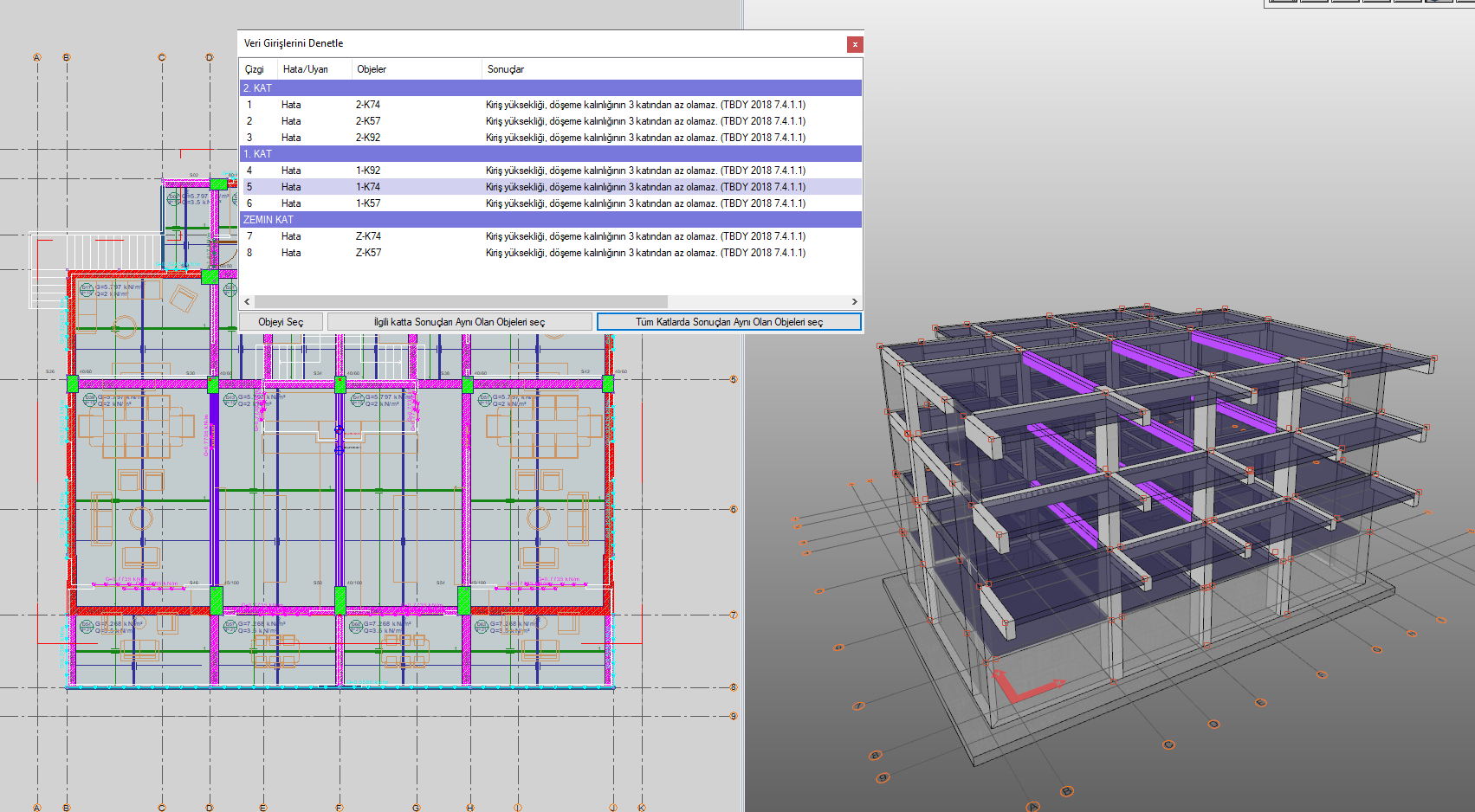Image resolution: width=1475 pixels, height=812 pixels.
Task: Click the Hata cell in row 1
Action: (291, 105)
